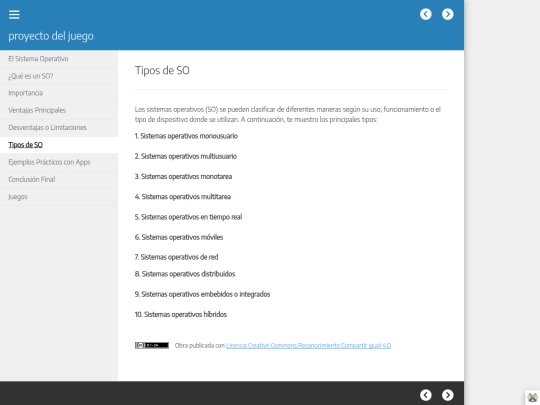The height and width of the screenshot is (405, 540).
Task: Go to next page using top arrow
Action: click(448, 14)
